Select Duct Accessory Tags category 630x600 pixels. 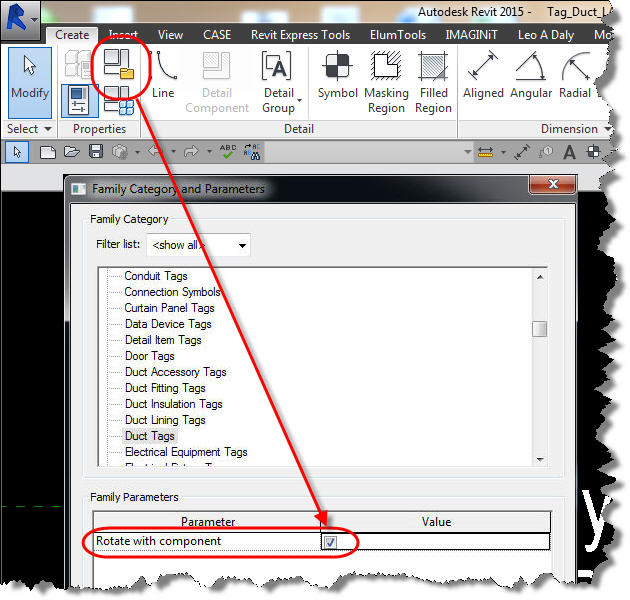point(176,373)
